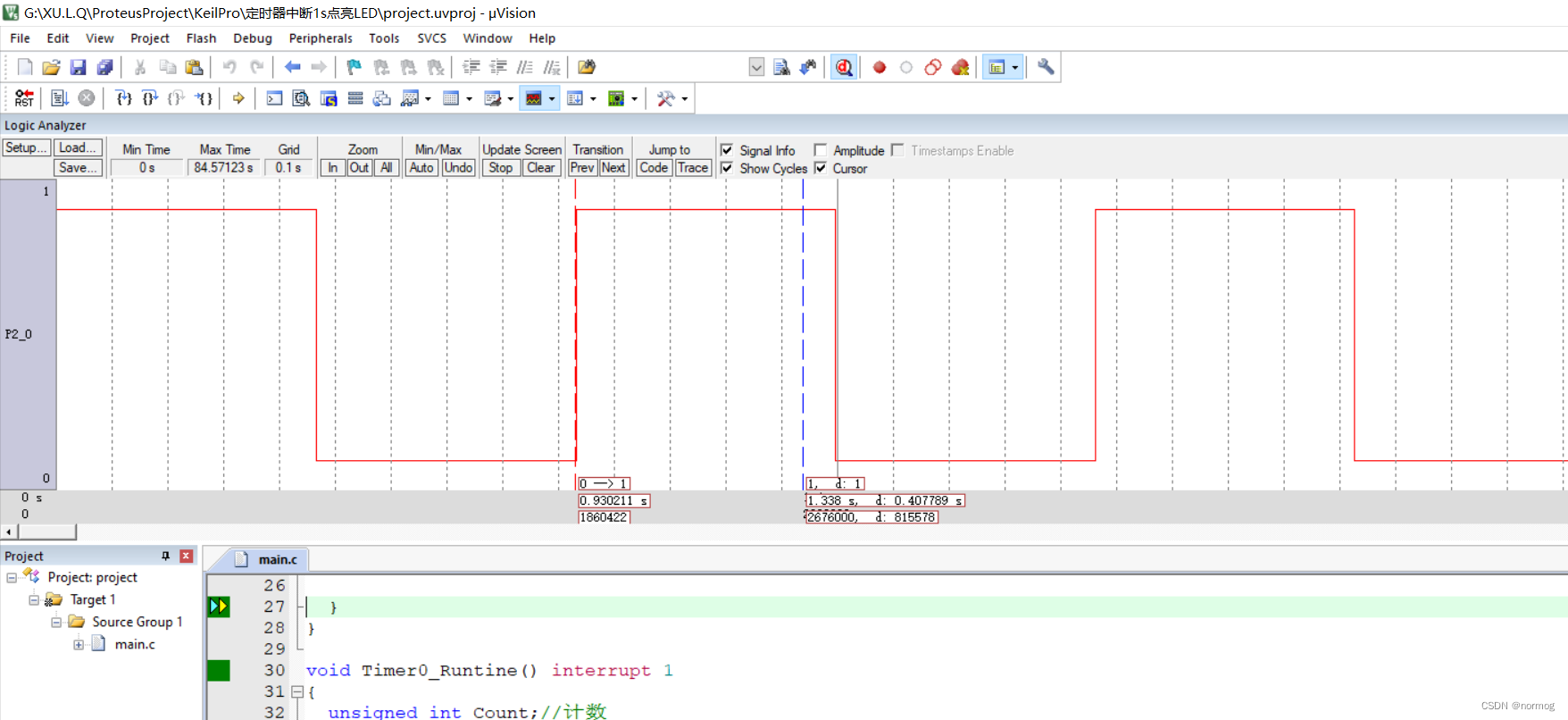Jump to Next transition

pyautogui.click(x=613, y=167)
